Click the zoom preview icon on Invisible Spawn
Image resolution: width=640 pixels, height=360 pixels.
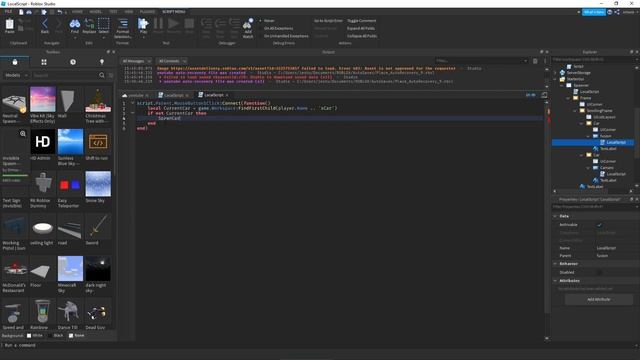(x=23, y=133)
